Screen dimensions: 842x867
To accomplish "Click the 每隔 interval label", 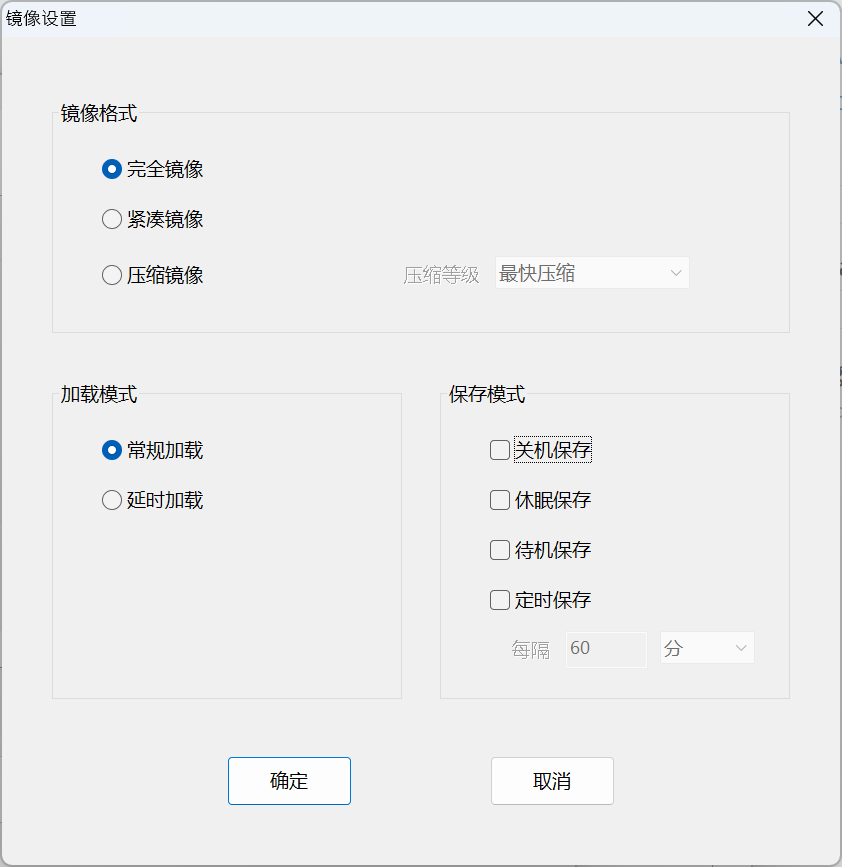I will [x=530, y=650].
